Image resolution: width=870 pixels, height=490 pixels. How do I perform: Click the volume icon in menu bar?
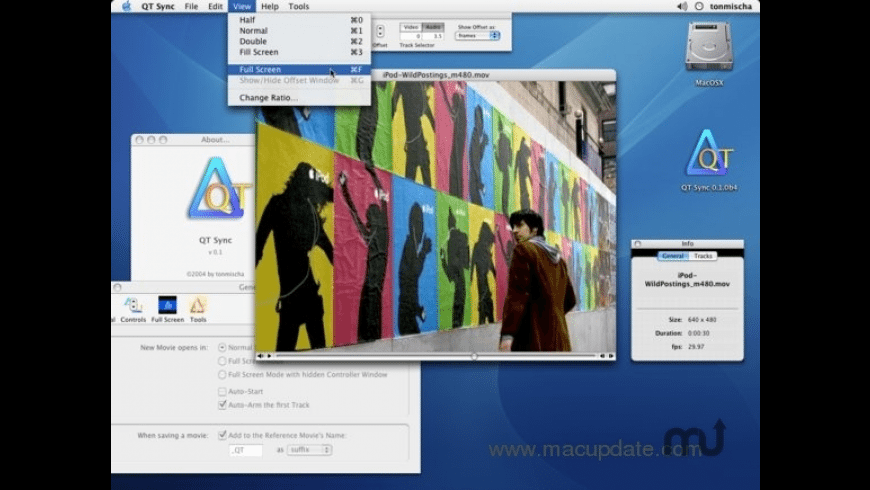(x=682, y=6)
